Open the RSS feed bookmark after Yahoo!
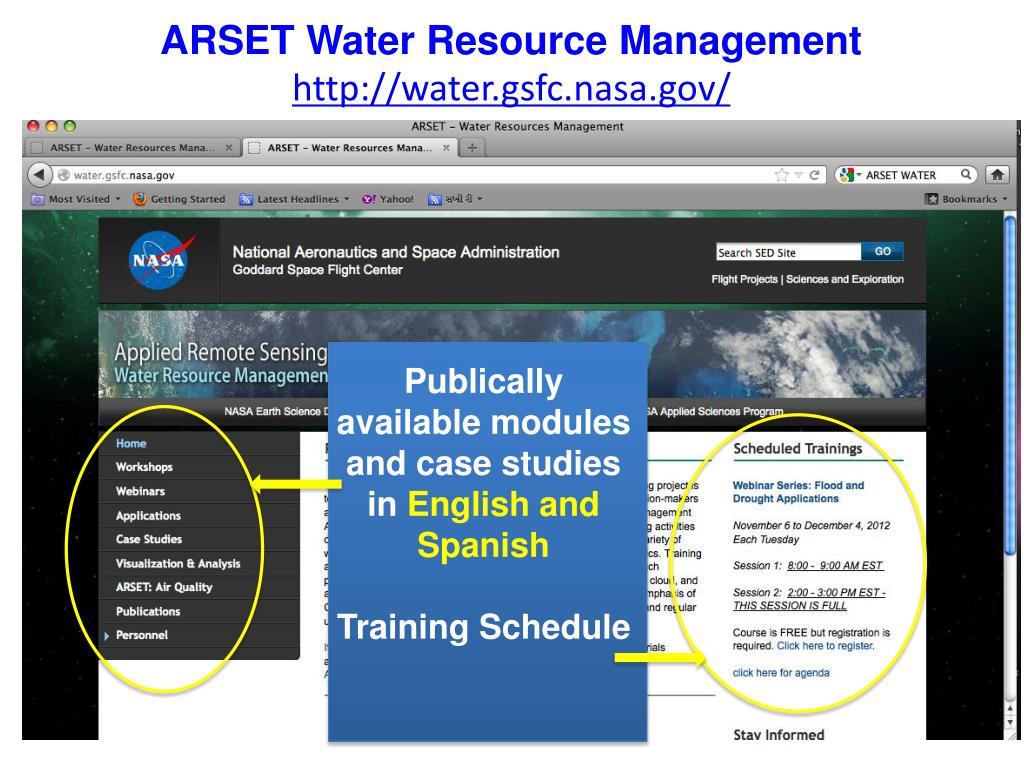1024x768 pixels. [455, 199]
